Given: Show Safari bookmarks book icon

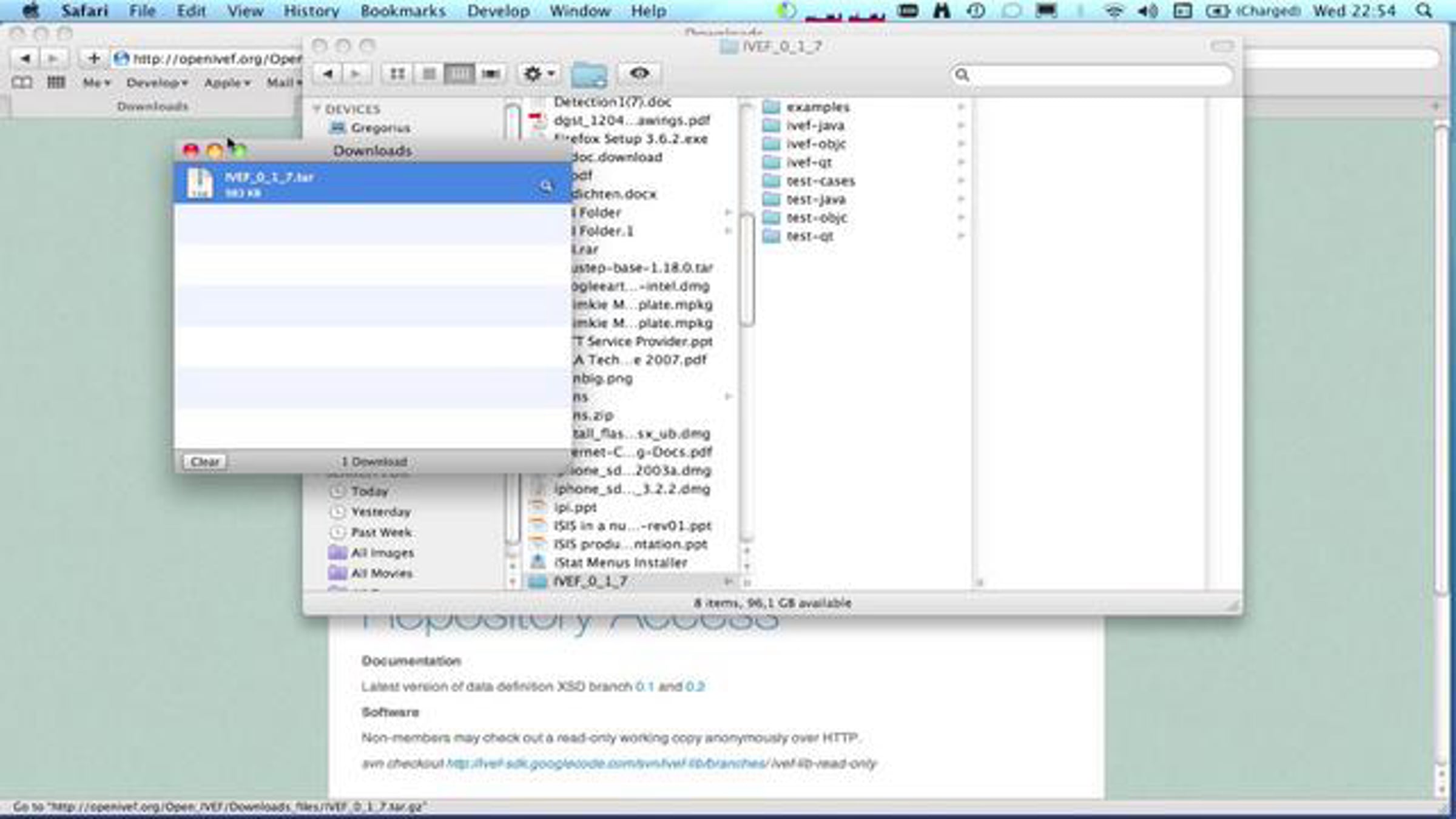Looking at the screenshot, I should click(22, 82).
